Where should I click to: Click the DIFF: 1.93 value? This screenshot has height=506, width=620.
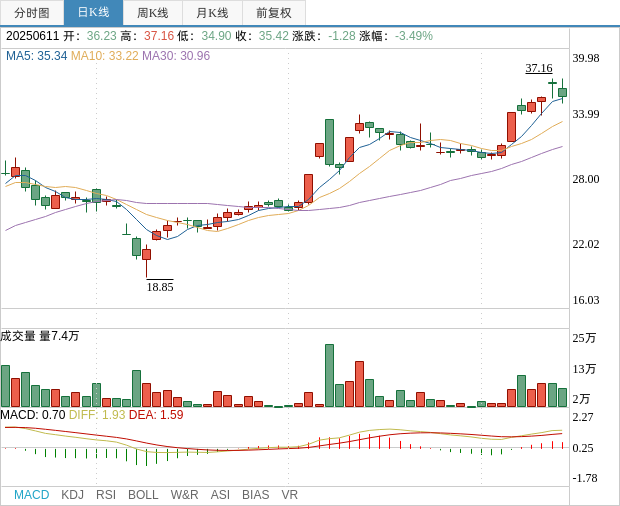click(x=97, y=415)
